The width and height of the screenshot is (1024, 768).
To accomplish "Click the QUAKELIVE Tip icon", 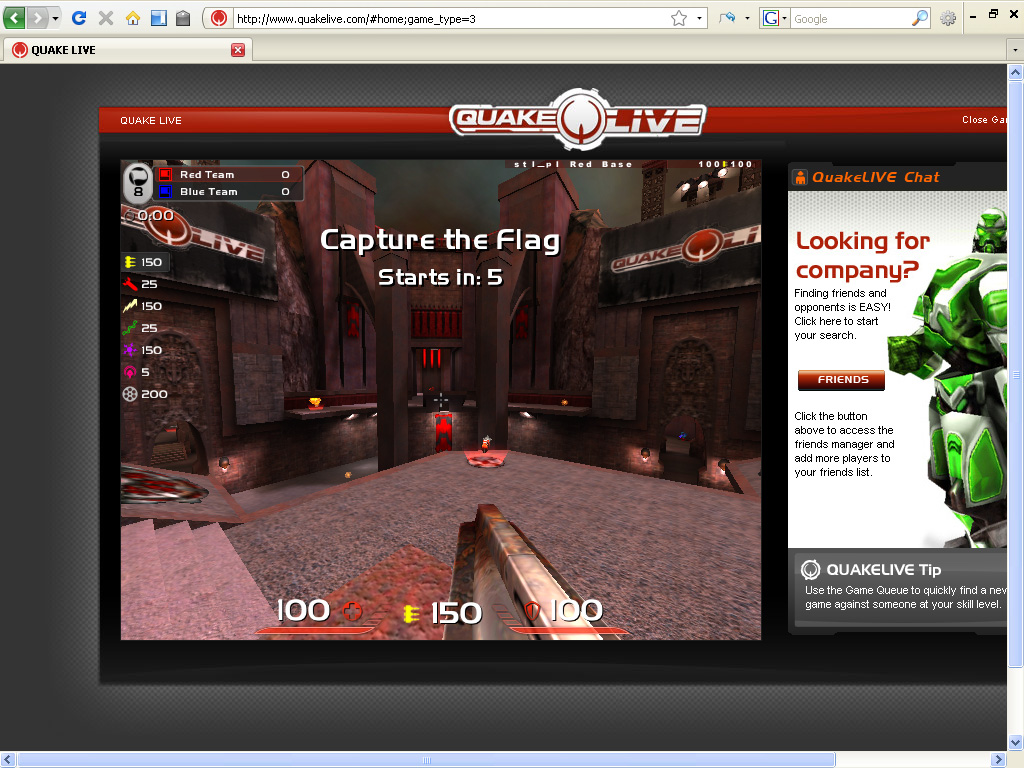I will [810, 569].
